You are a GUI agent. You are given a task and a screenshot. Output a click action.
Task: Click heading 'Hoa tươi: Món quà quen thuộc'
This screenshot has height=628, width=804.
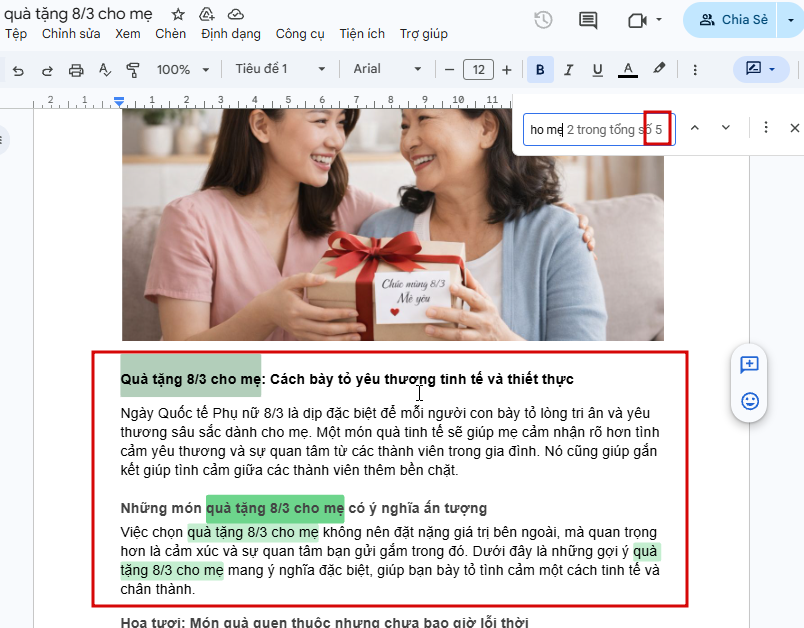point(324,622)
